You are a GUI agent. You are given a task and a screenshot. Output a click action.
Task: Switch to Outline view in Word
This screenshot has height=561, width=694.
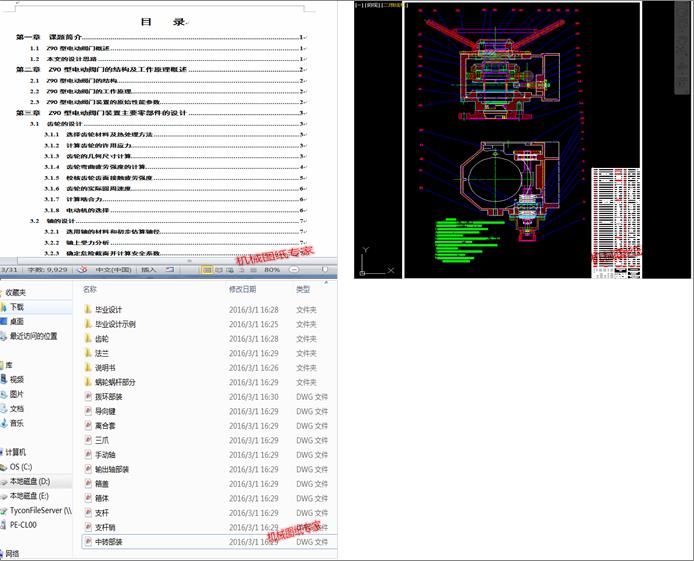242,269
